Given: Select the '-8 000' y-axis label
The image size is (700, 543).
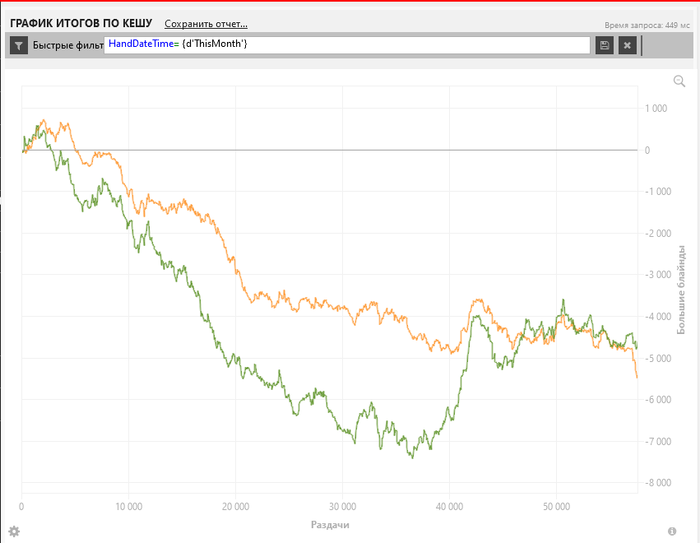Looking at the screenshot, I should pyautogui.click(x=658, y=483).
